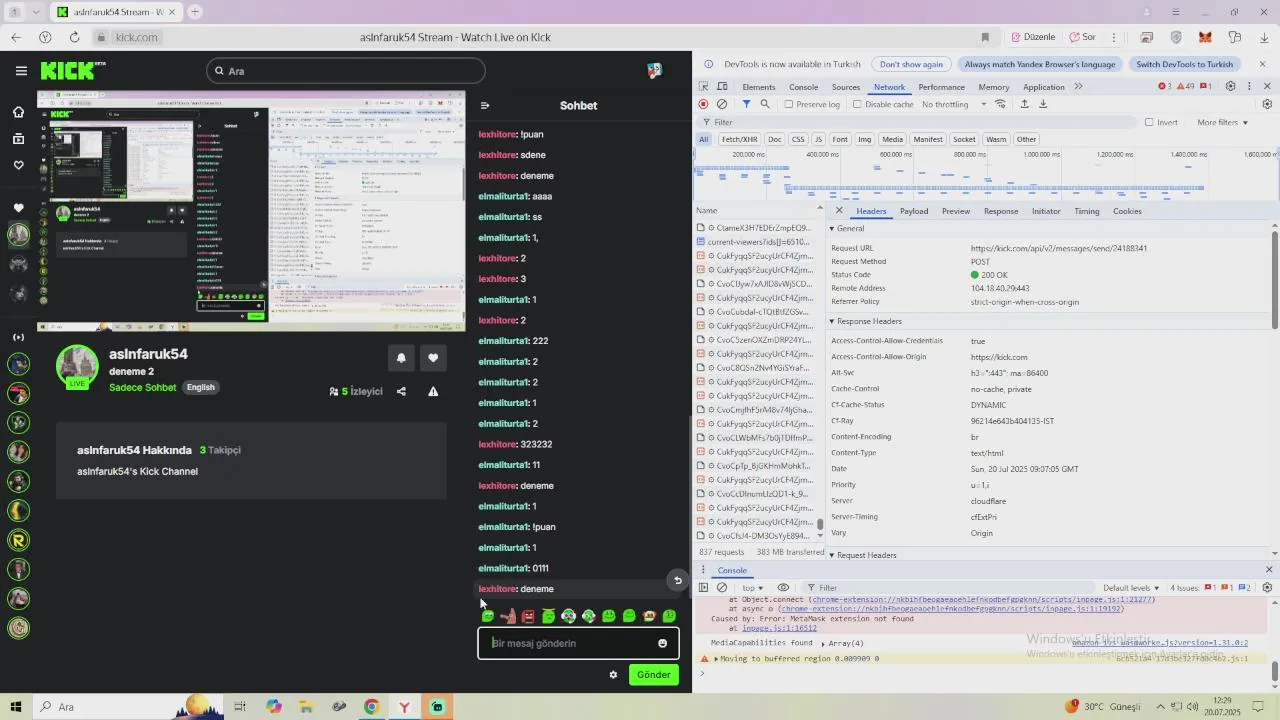Screen dimensions: 1280x720
Task: Report the stream via warning triangle icon
Action: 433,391
